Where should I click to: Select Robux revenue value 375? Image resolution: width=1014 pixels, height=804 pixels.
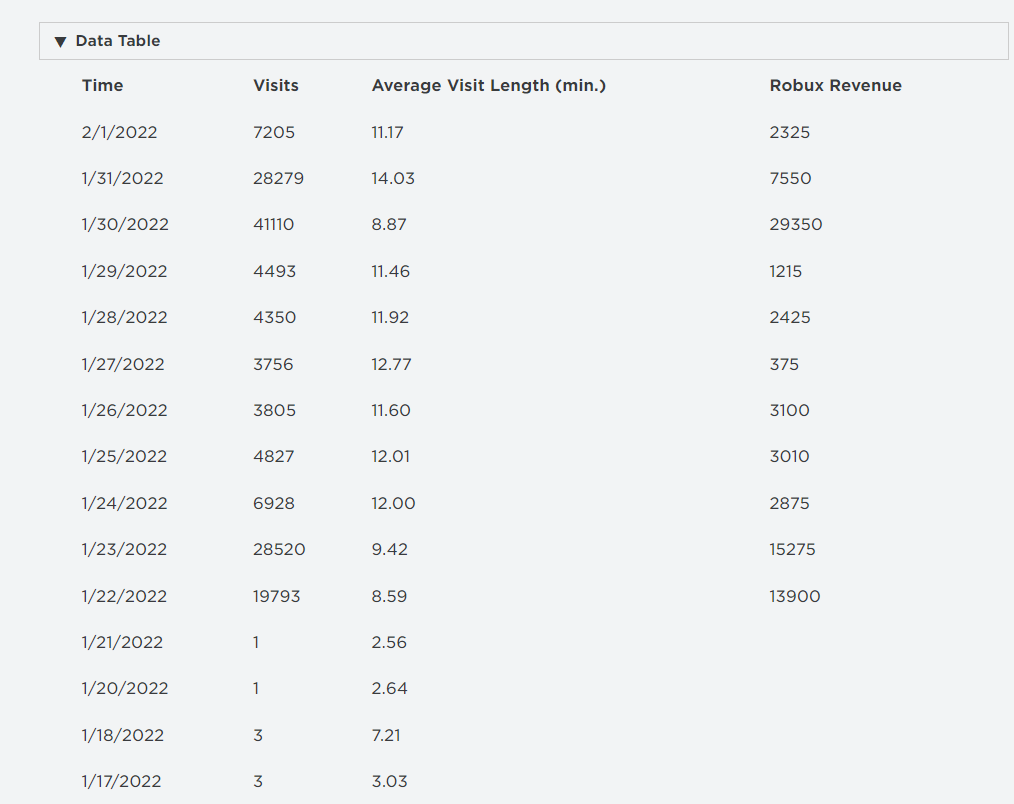click(784, 364)
